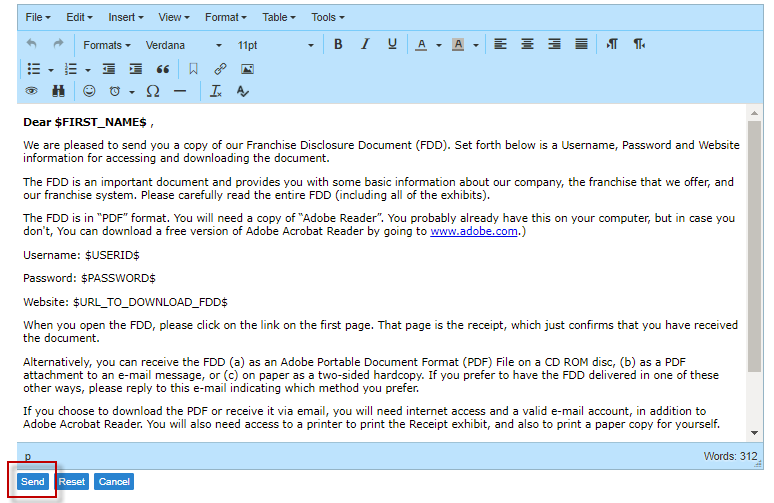Insert a link with chain icon
Image resolution: width=774 pixels, height=503 pixels.
point(220,69)
